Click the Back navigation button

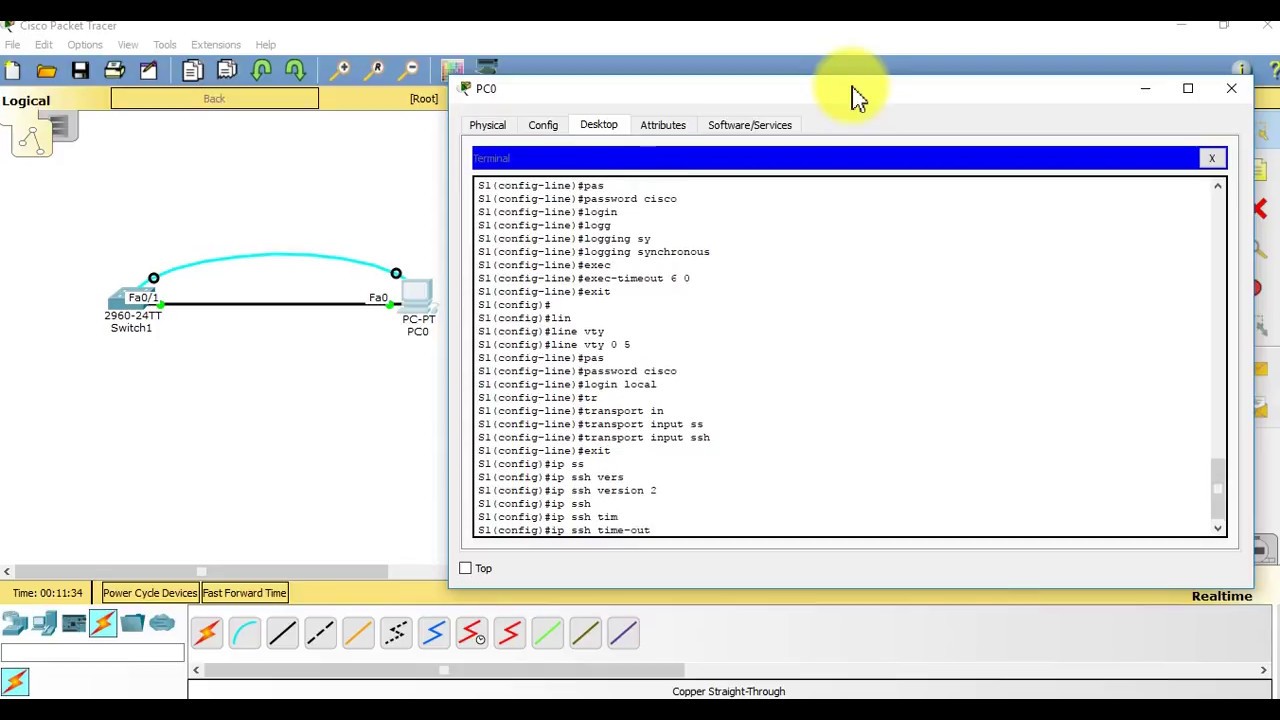pos(214,98)
